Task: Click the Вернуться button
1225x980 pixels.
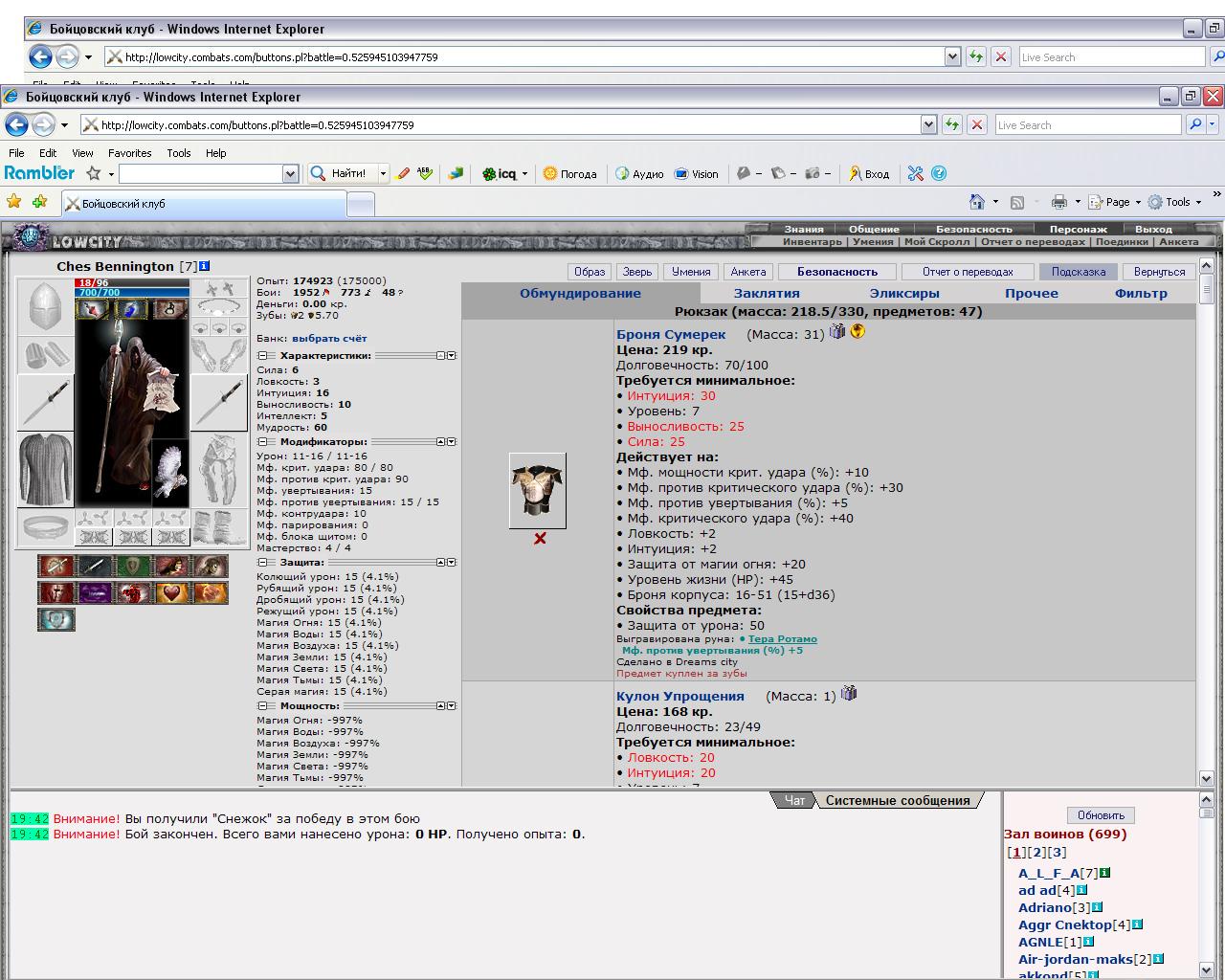Action: (x=1159, y=272)
